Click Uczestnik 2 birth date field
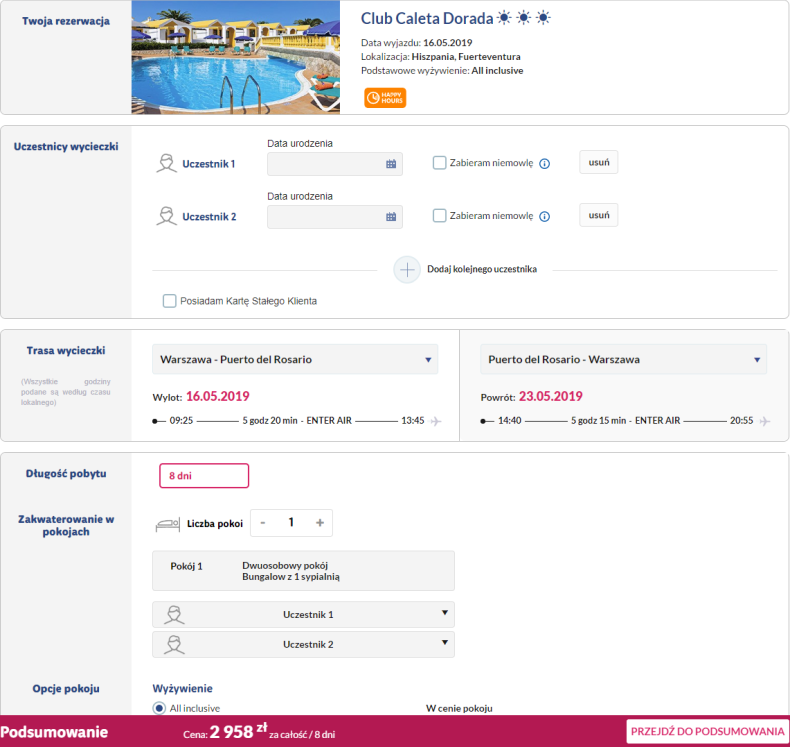Image resolution: width=790 pixels, height=747 pixels. pyautogui.click(x=335, y=217)
